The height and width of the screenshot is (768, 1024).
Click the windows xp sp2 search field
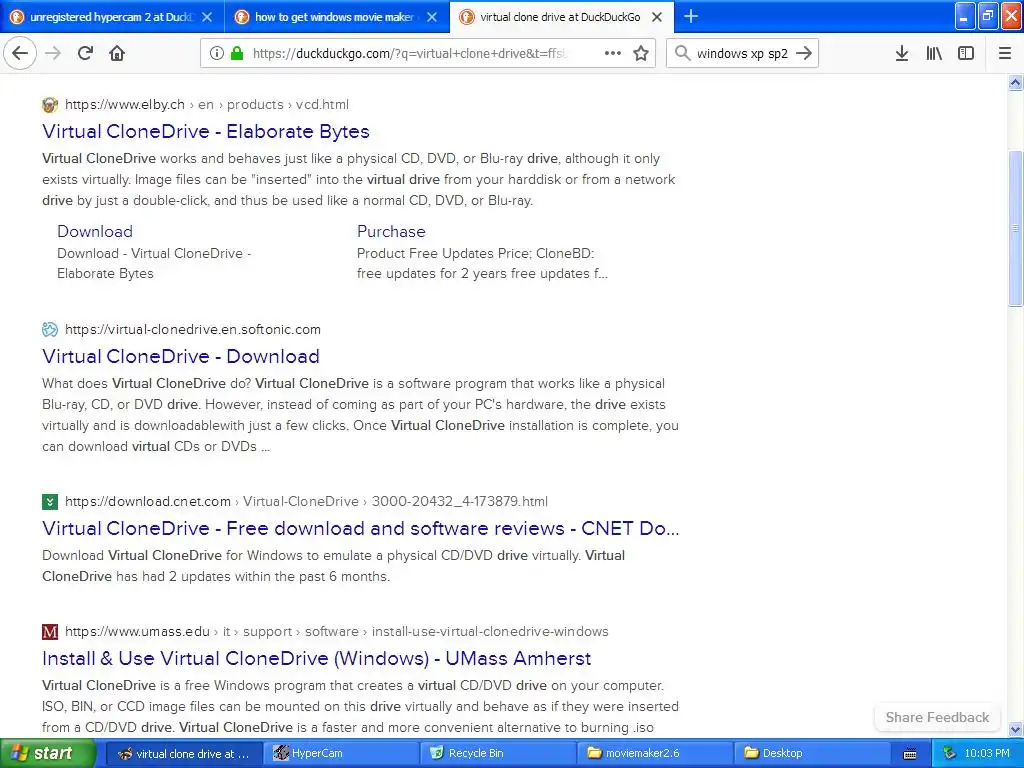(742, 54)
